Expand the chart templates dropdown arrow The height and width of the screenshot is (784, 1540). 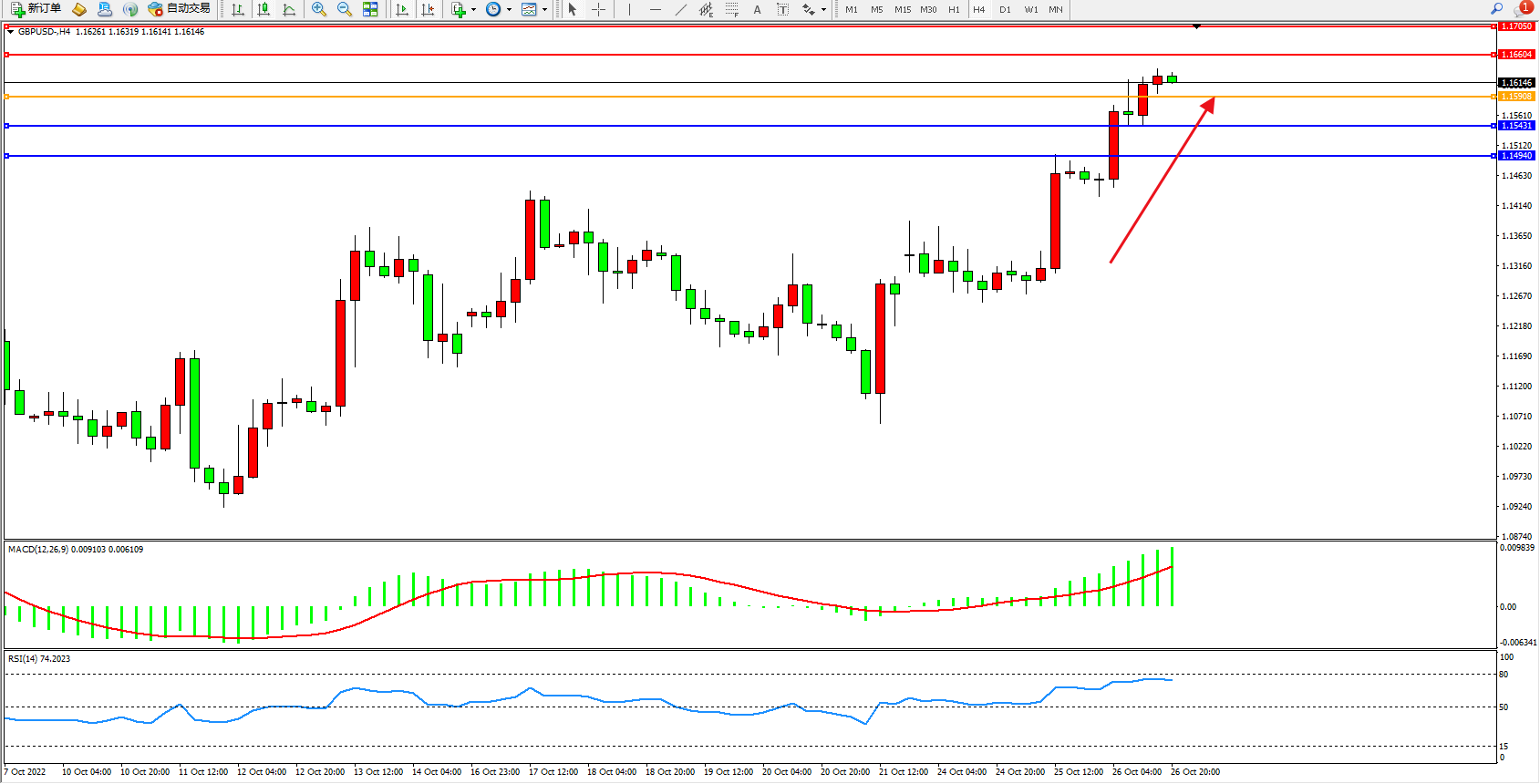[544, 9]
